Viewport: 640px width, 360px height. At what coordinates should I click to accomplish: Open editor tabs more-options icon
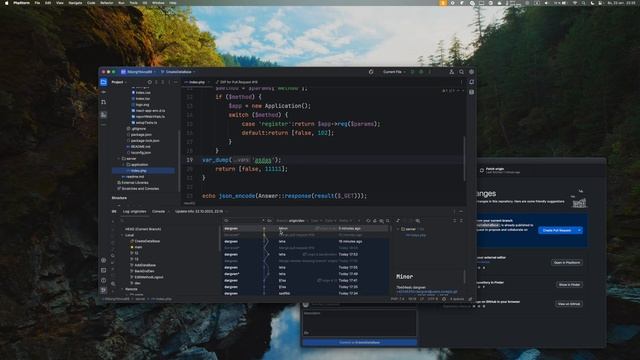click(462, 82)
